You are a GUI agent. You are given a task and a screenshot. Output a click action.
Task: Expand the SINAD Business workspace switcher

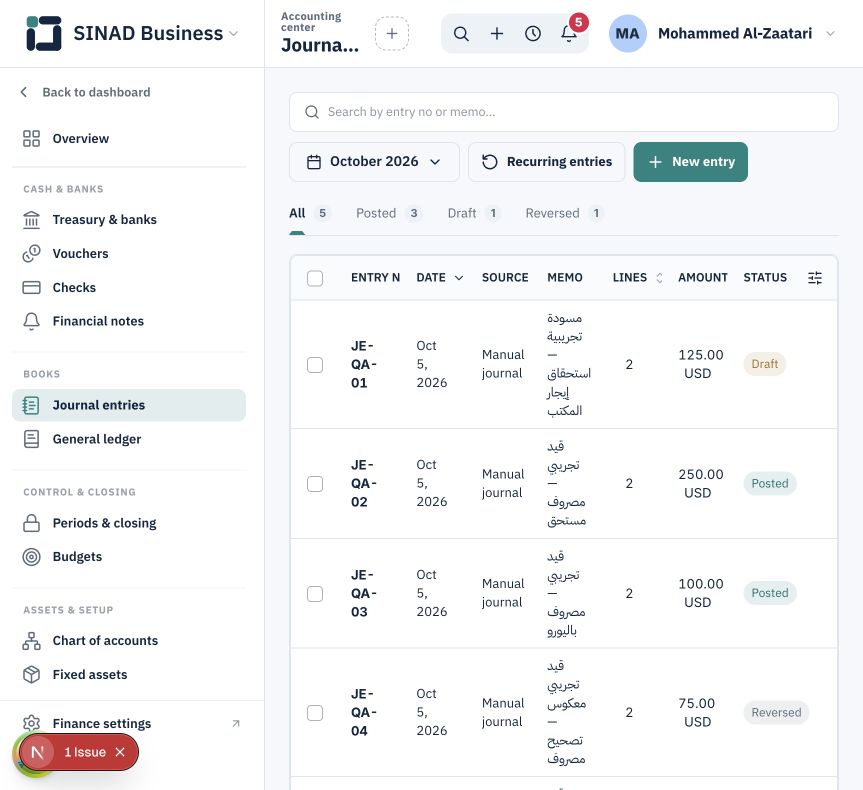[233, 34]
